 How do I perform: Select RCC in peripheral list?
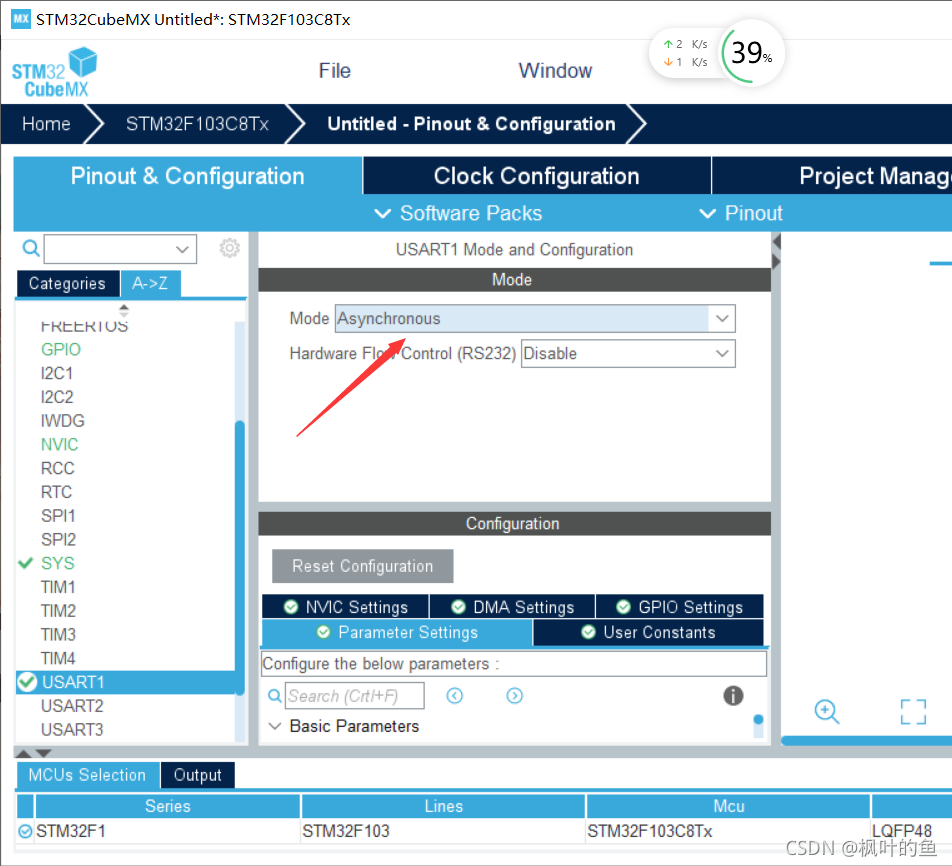[x=57, y=468]
